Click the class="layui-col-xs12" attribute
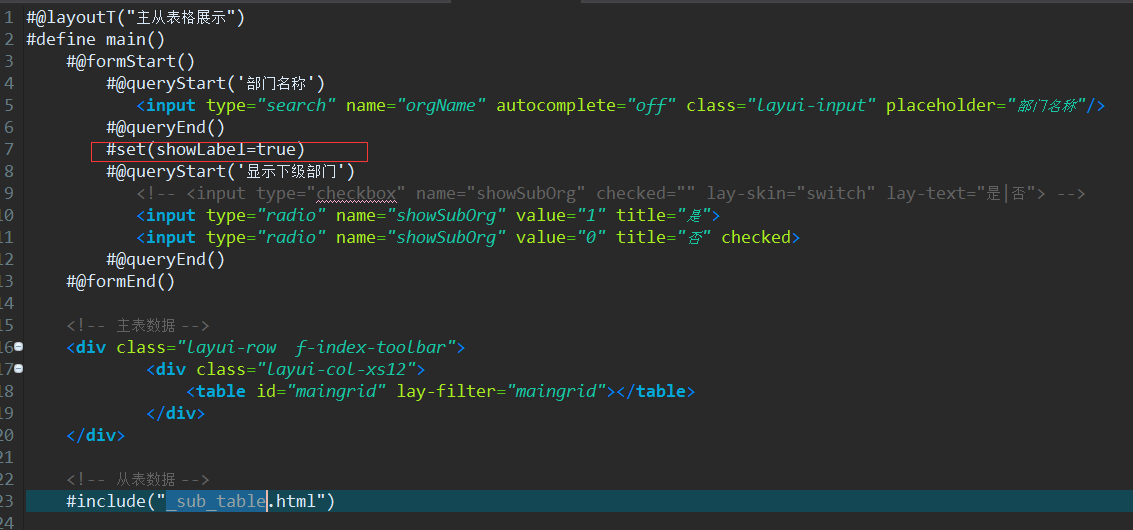Image resolution: width=1133 pixels, height=530 pixels. (306, 369)
